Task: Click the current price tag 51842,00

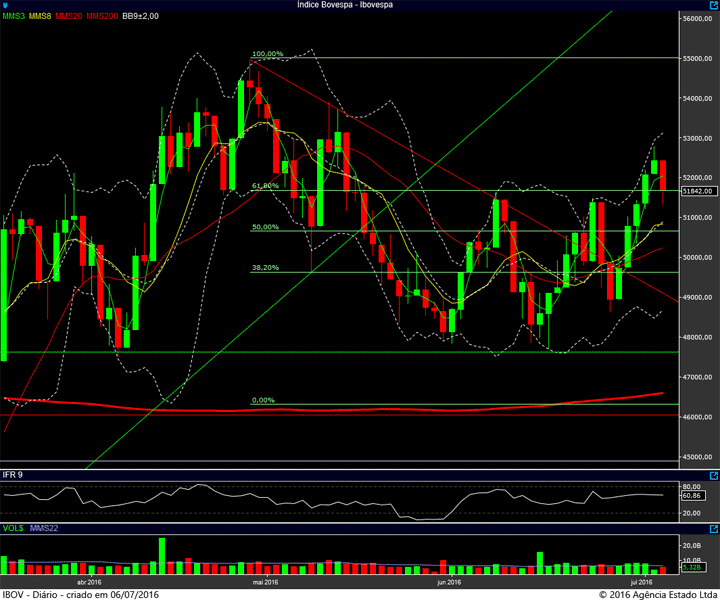Action: (698, 191)
